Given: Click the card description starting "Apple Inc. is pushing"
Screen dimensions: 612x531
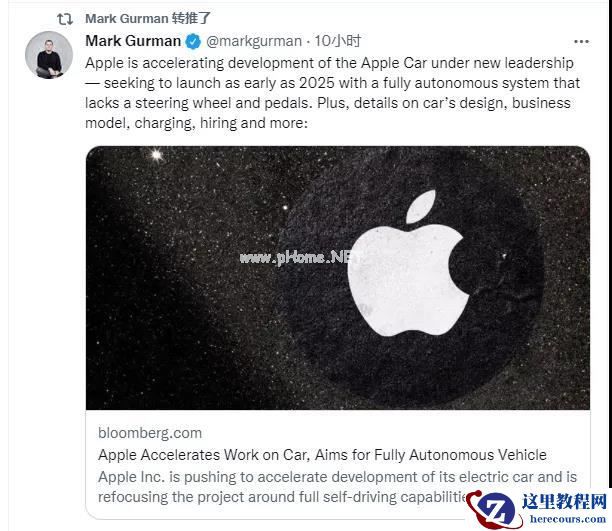Looking at the screenshot, I should [x=337, y=487].
